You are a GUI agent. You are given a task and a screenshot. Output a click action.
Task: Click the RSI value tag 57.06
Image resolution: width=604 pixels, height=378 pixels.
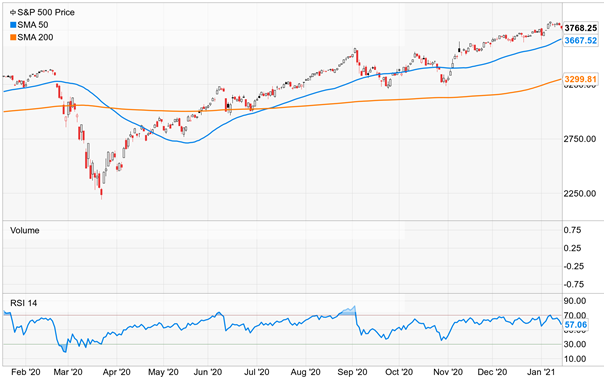point(575,325)
